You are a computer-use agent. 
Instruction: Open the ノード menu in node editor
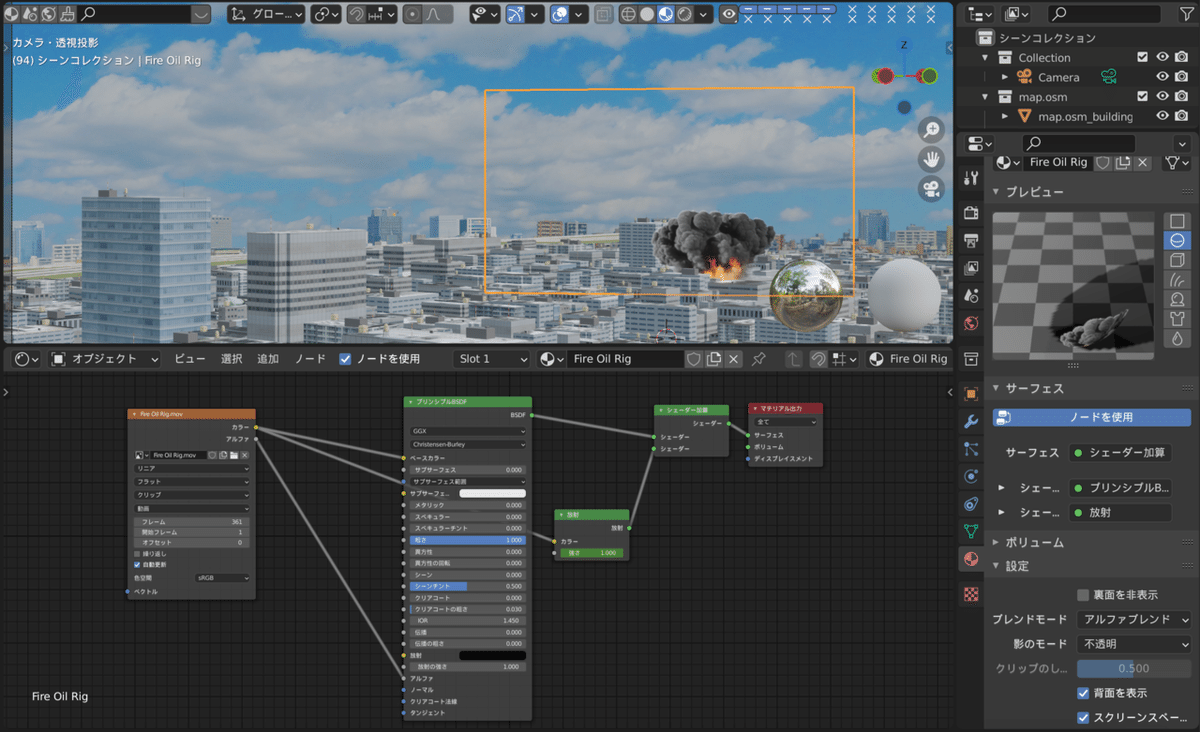(310, 359)
